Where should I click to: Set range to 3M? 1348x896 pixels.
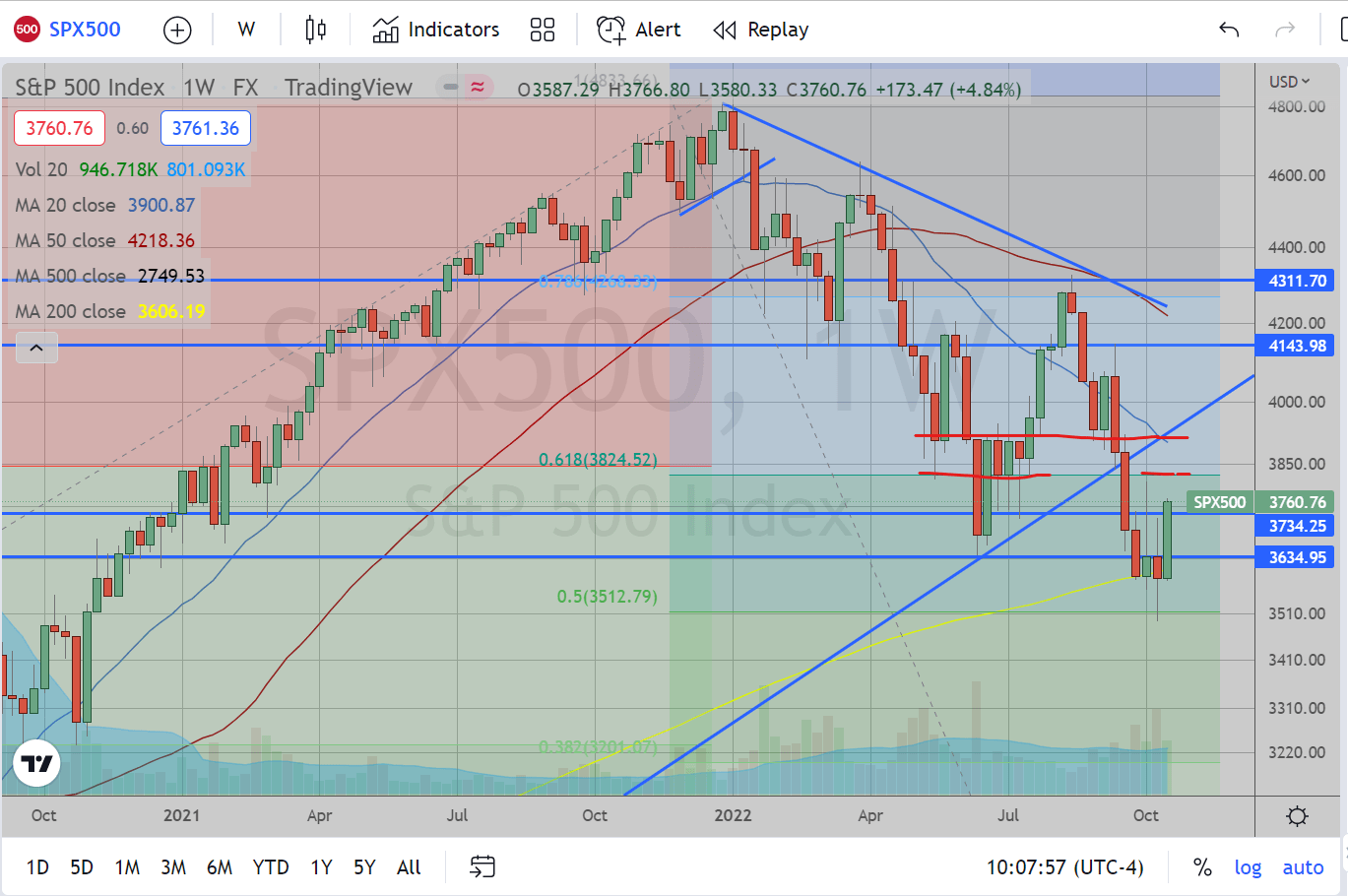(173, 867)
